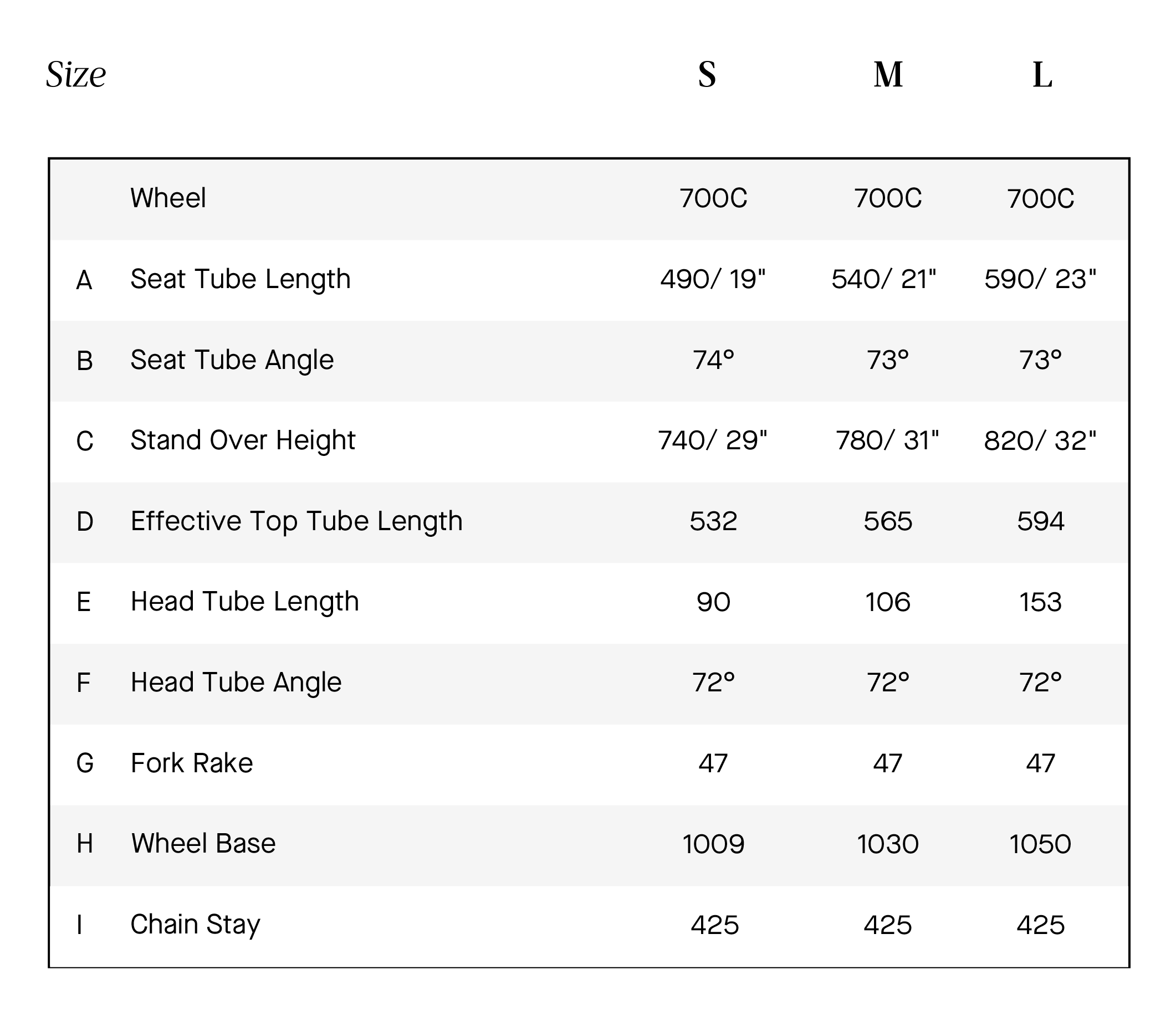Click the 153 head tube length value
Screen dimensions: 1176x1016
[1040, 602]
